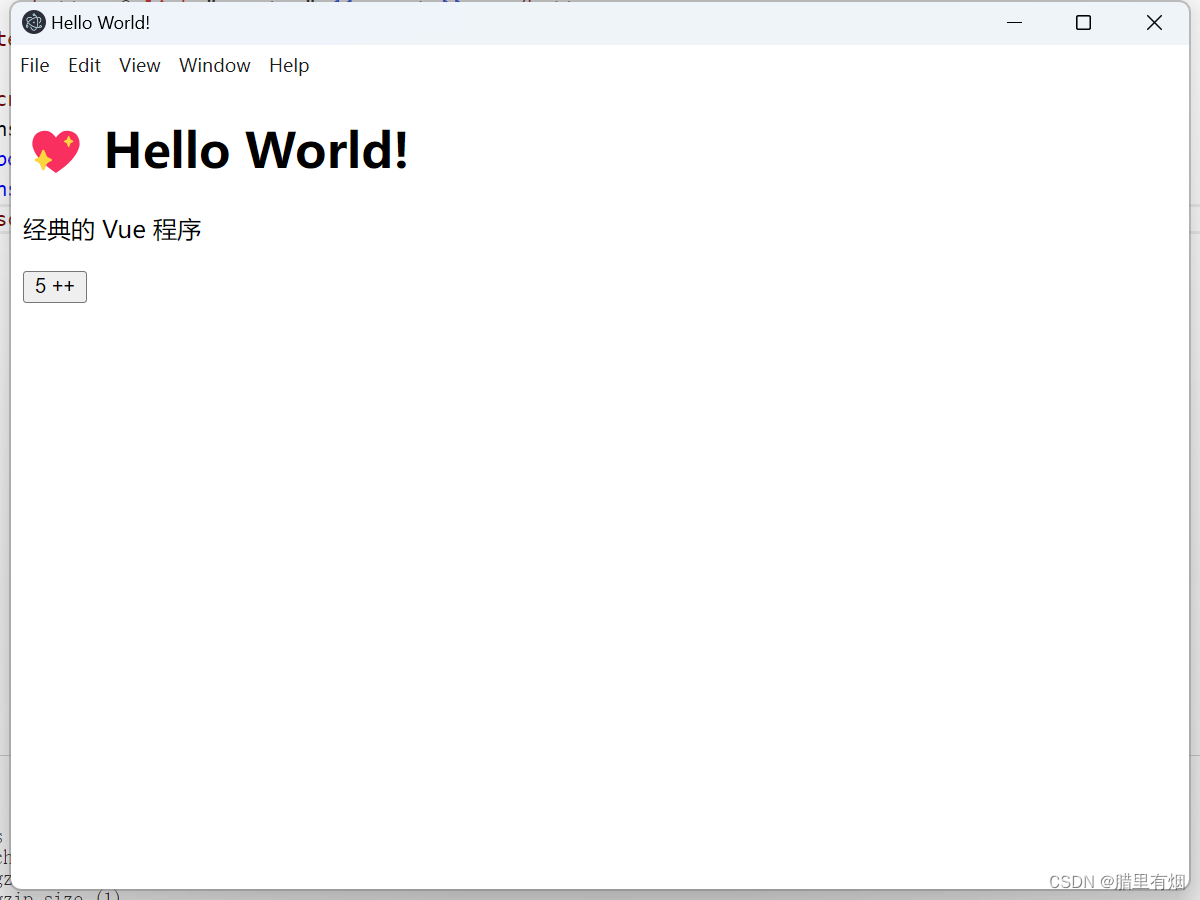
Task: Click the 'Hello World!' window title text
Action: pyautogui.click(x=101, y=22)
